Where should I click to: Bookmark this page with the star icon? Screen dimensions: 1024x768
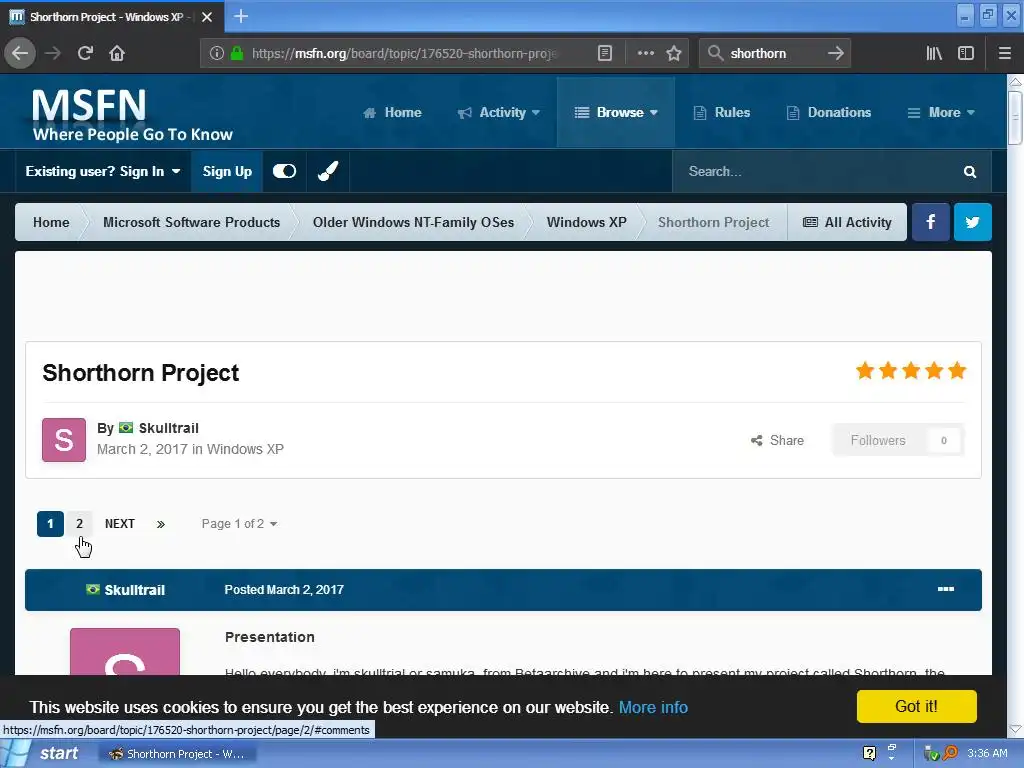tap(674, 53)
